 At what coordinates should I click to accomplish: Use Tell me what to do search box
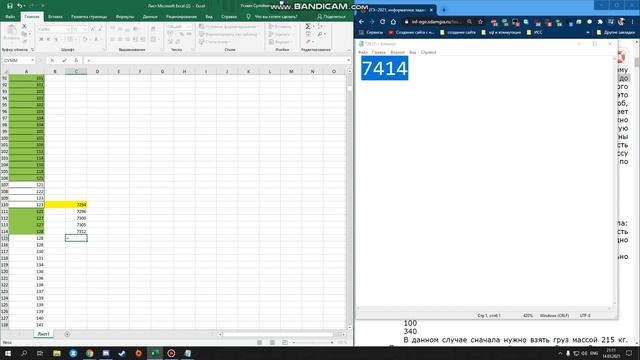coord(272,17)
